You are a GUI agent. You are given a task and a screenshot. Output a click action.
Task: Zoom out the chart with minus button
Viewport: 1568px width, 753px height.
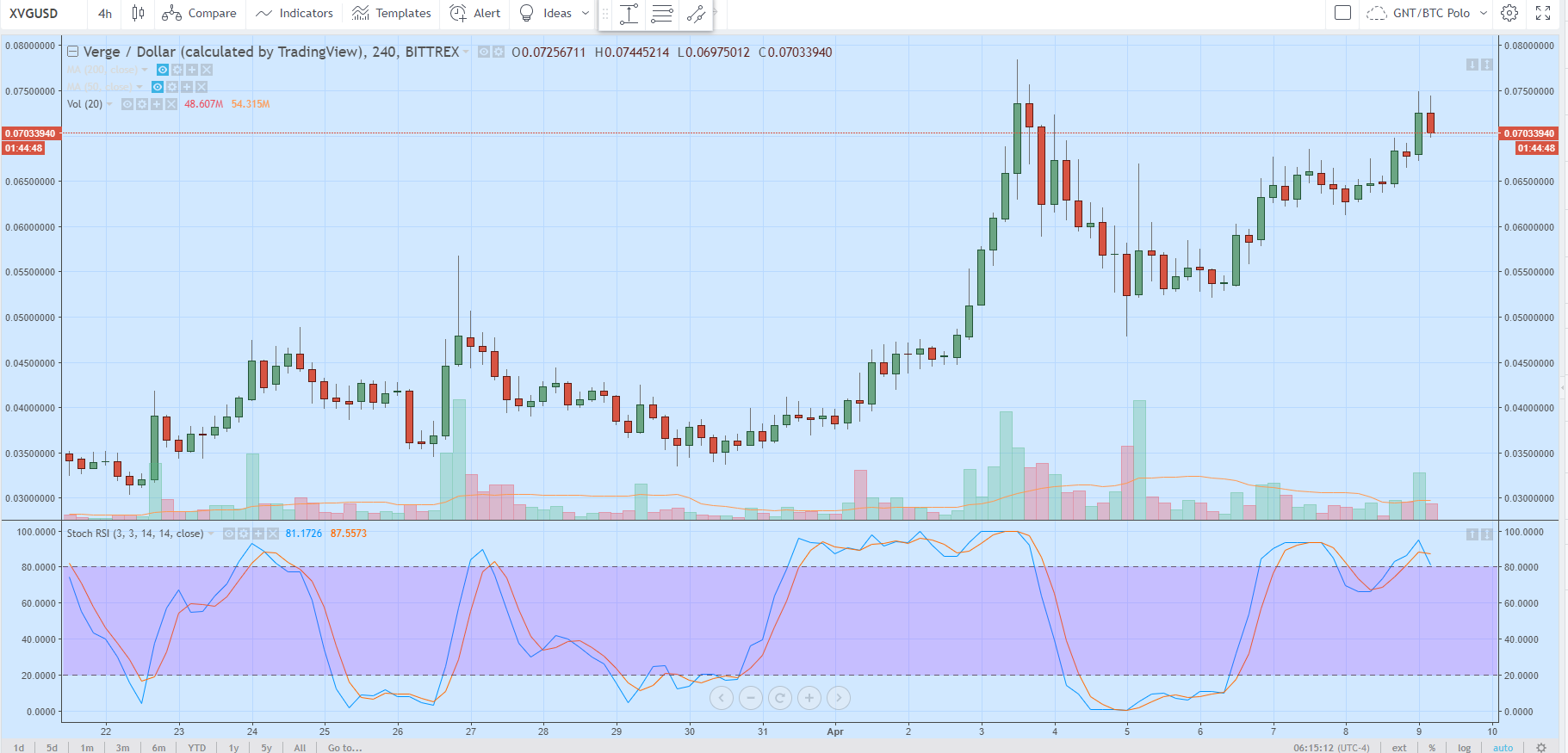point(751,698)
